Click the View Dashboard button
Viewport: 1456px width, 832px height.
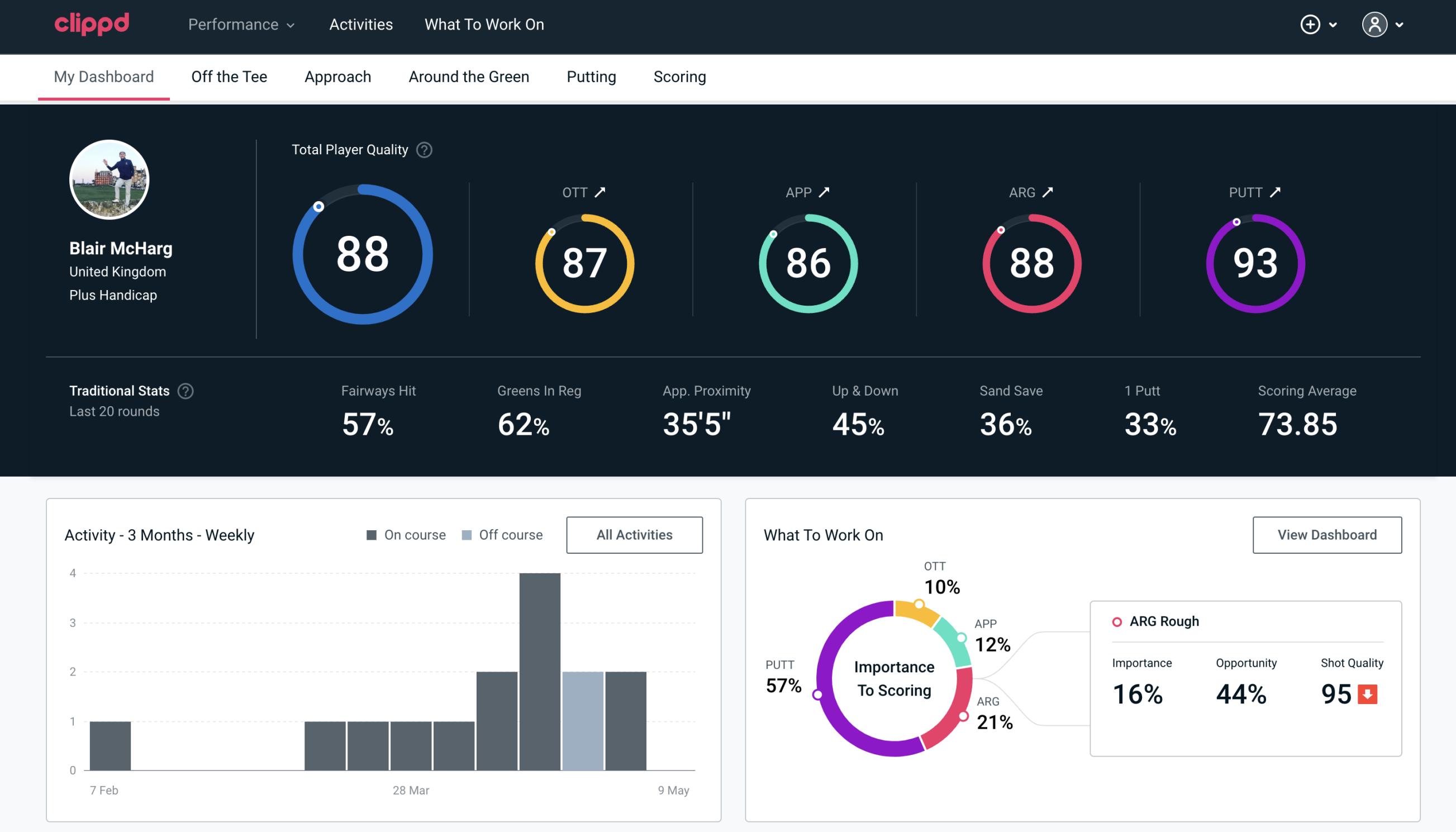tap(1327, 534)
